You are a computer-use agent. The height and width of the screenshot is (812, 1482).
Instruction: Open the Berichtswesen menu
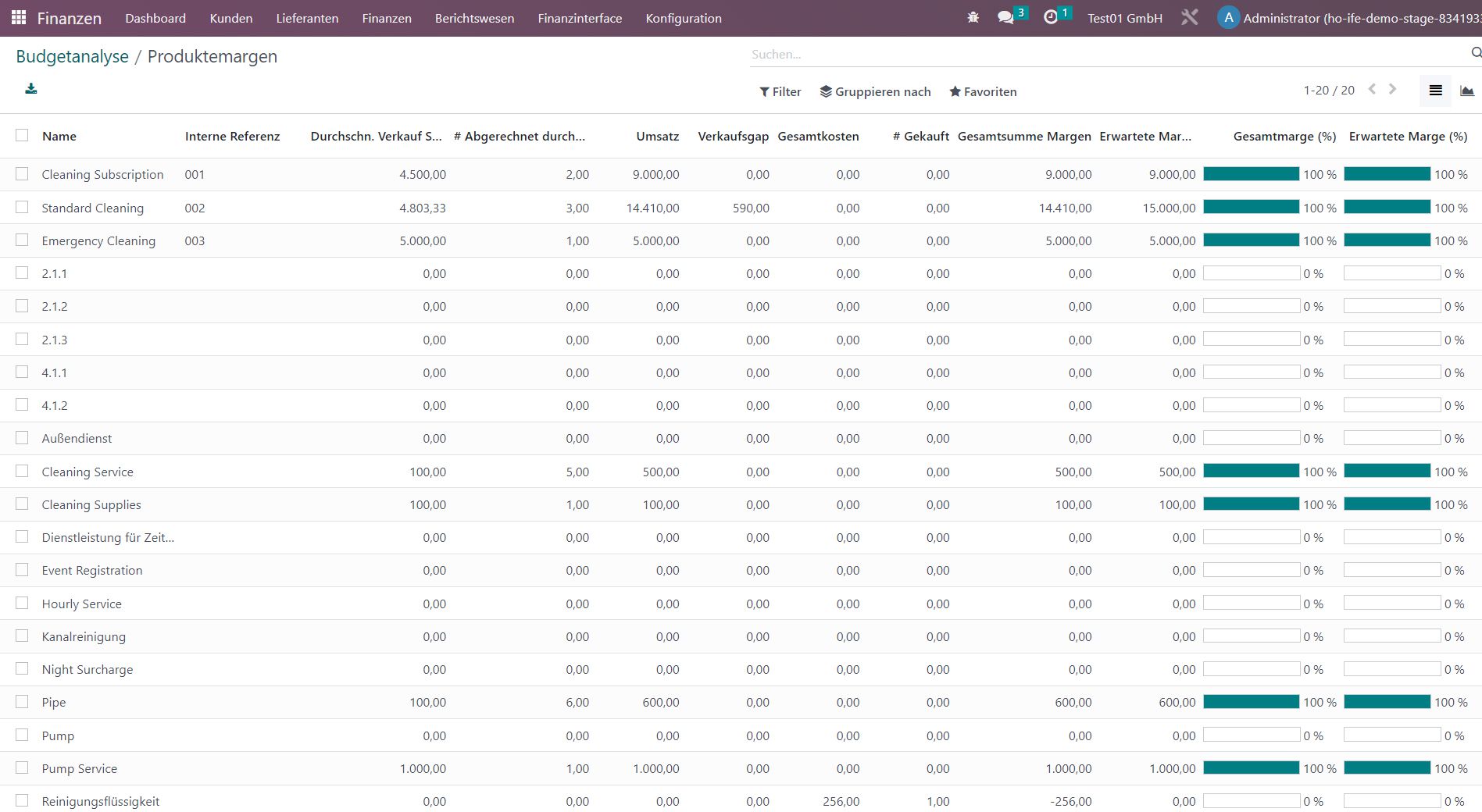474,18
